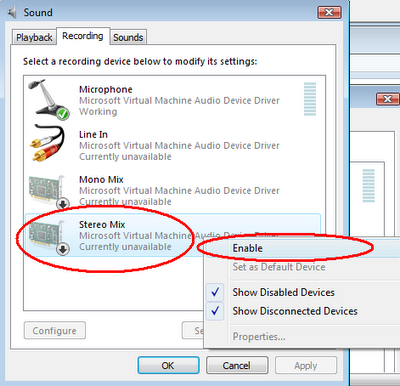Click the level meter in background window
This screenshot has width=400, height=386.
368,185
